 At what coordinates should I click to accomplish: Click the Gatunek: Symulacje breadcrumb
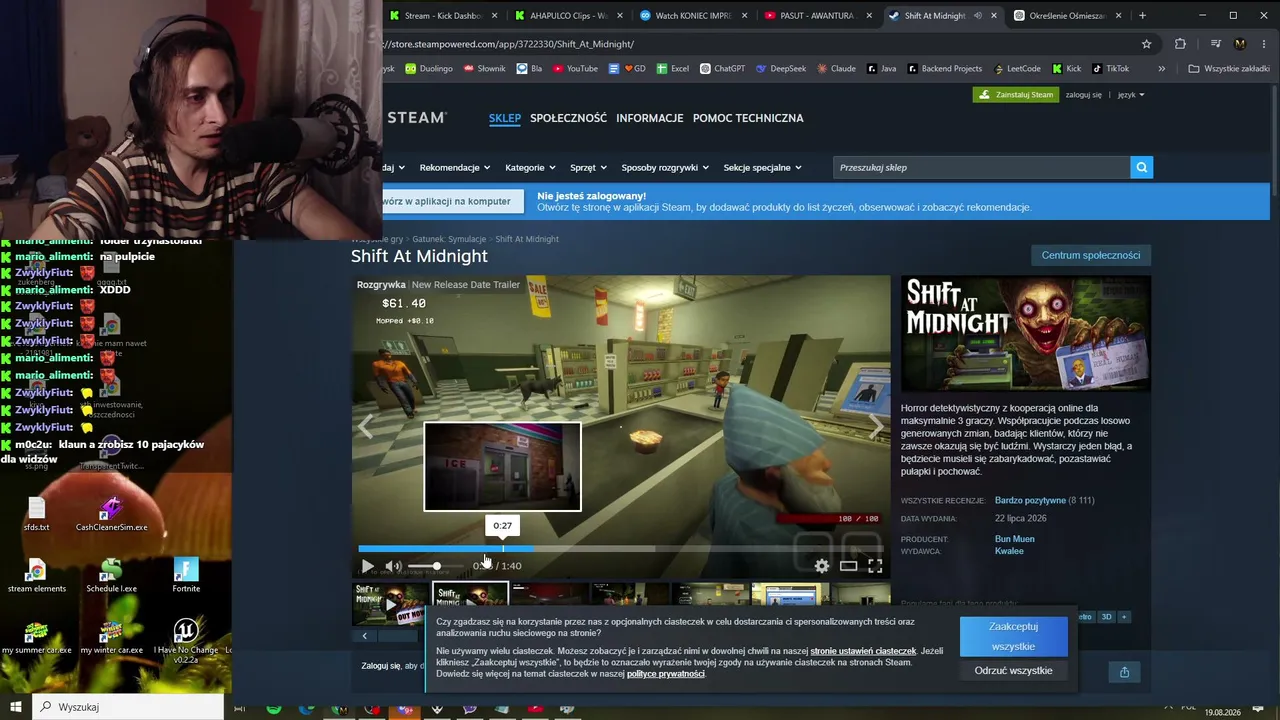tap(449, 239)
